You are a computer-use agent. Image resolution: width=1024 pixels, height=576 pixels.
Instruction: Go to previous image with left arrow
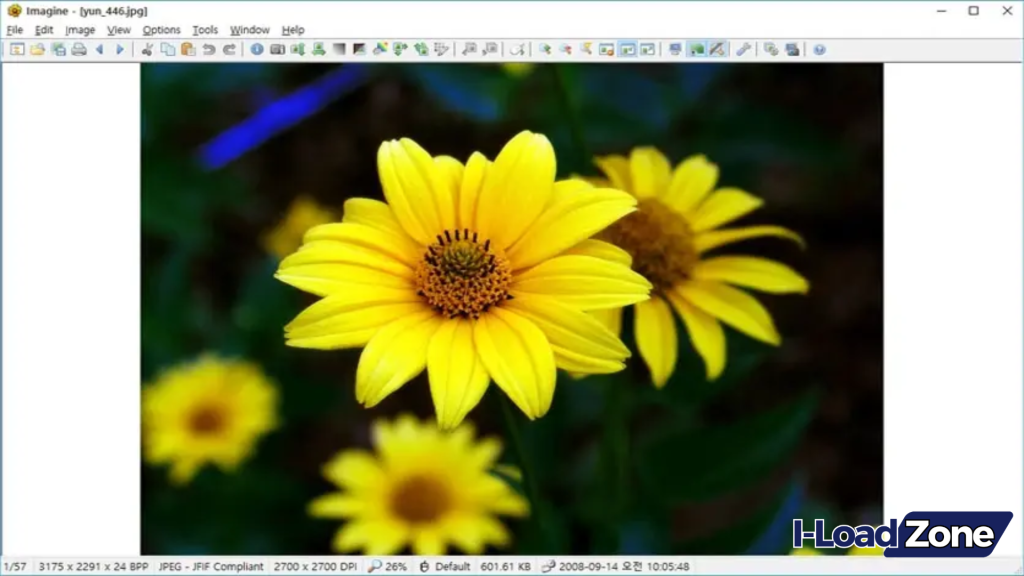(x=99, y=49)
